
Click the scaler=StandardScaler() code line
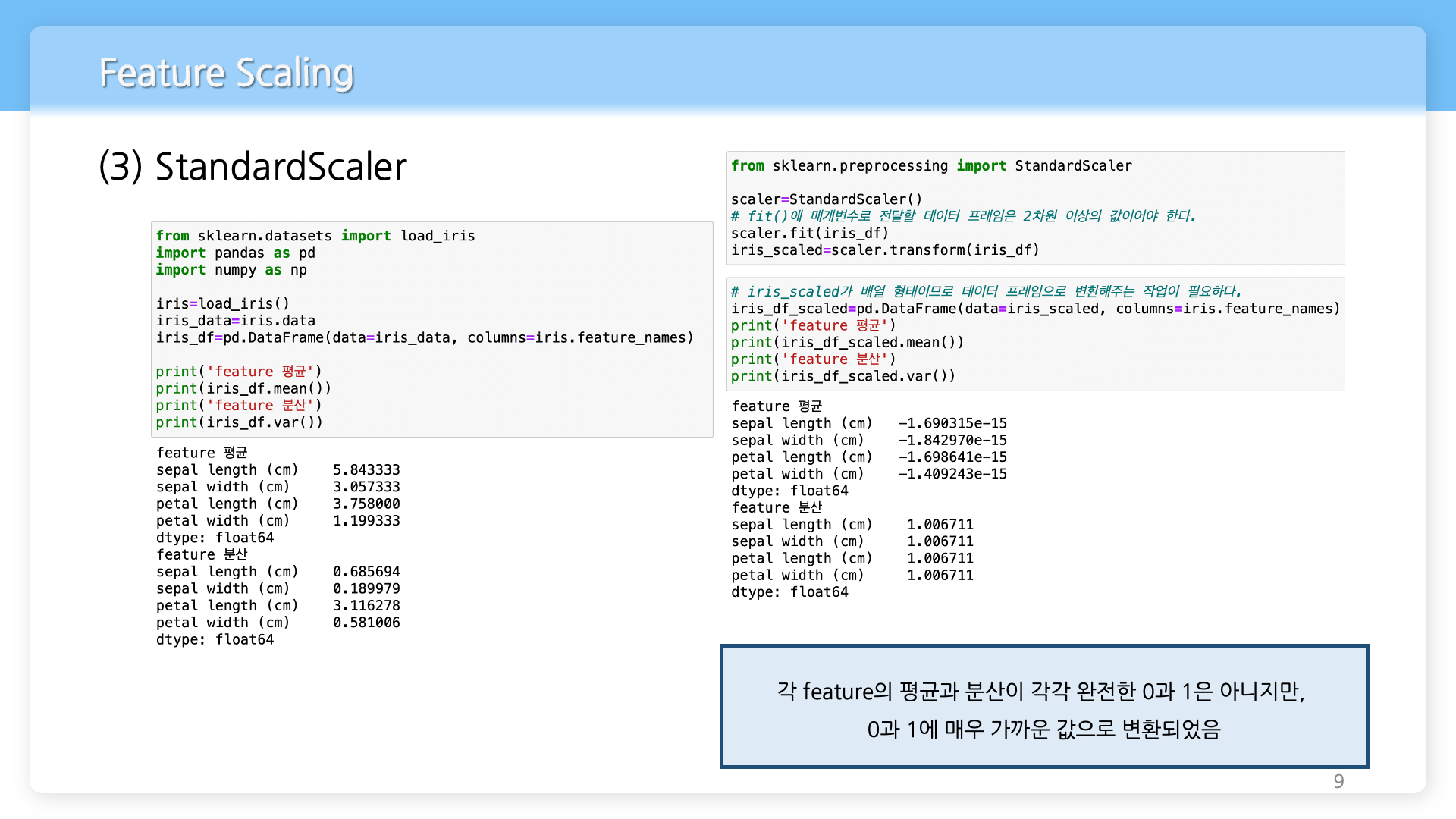(x=826, y=199)
